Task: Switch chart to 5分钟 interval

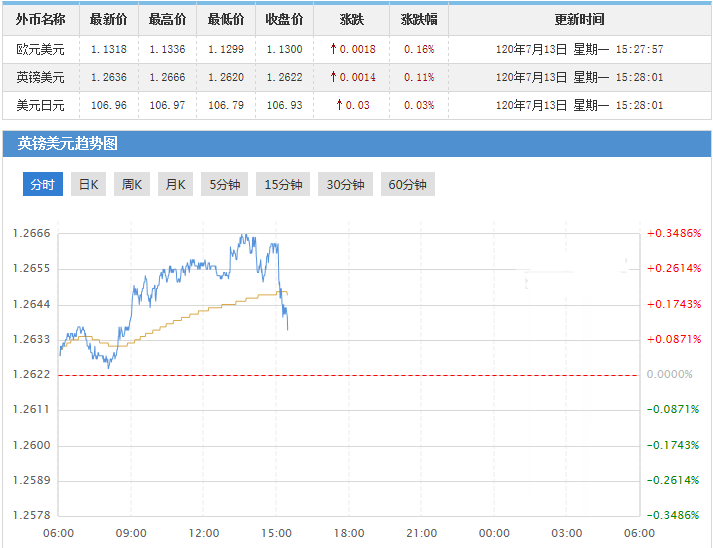Action: click(x=225, y=184)
